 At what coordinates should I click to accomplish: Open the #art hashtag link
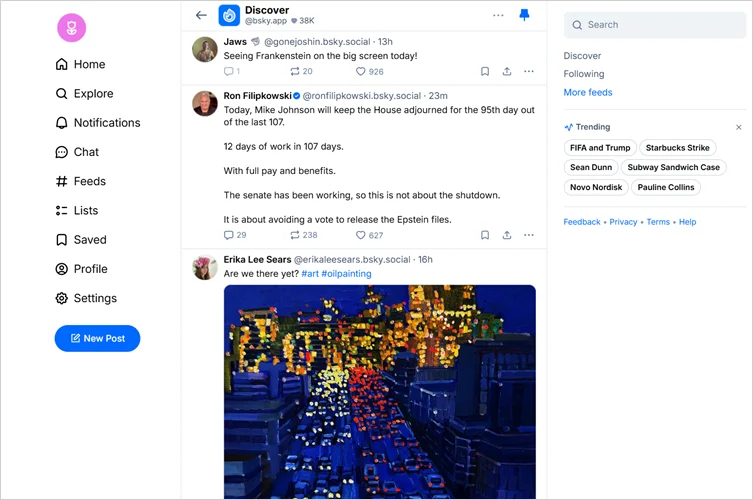(x=310, y=274)
